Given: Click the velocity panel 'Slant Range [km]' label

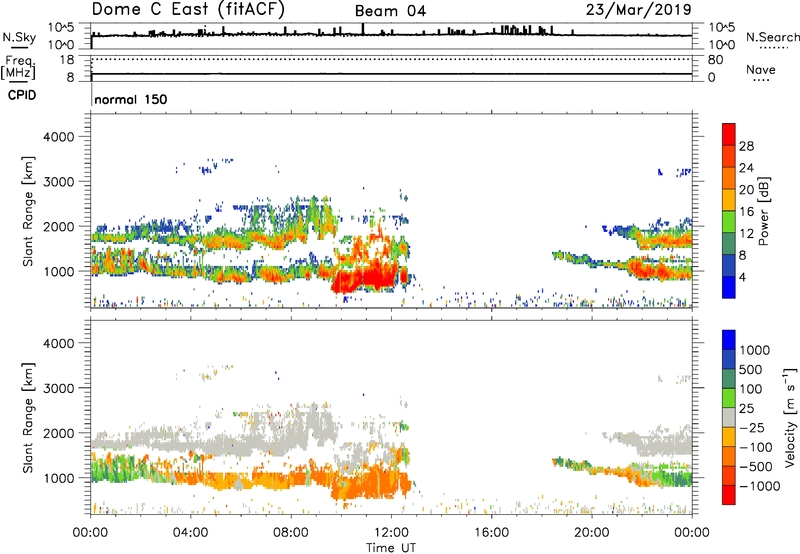Looking at the screenshot, I should [28, 418].
